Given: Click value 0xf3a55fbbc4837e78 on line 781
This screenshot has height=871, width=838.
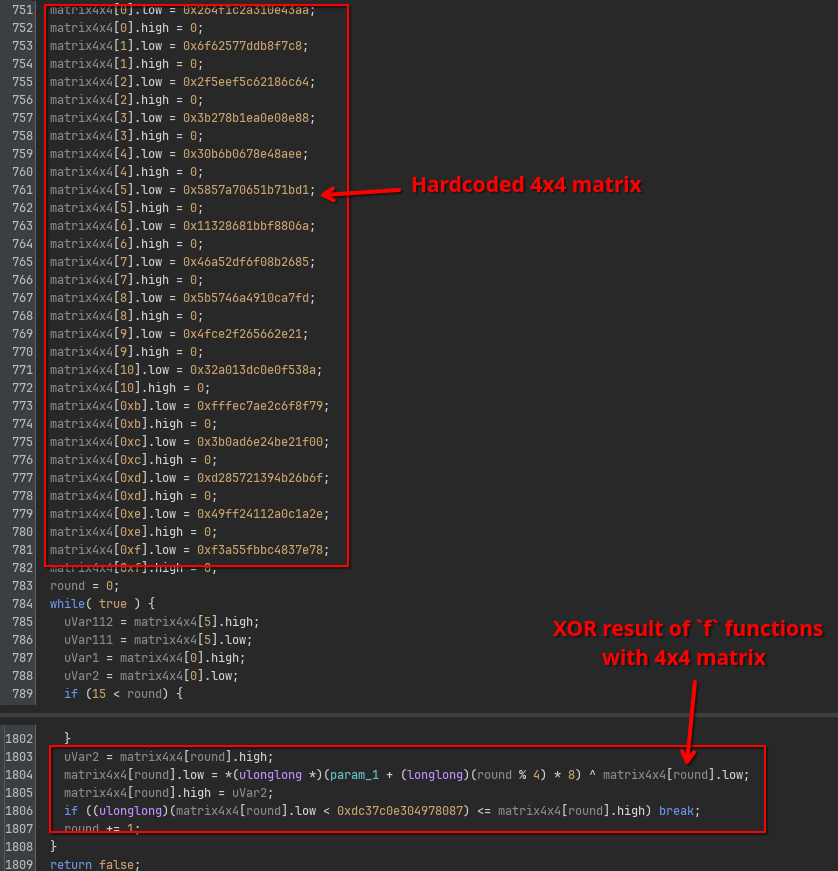Looking at the screenshot, I should pyautogui.click(x=256, y=550).
